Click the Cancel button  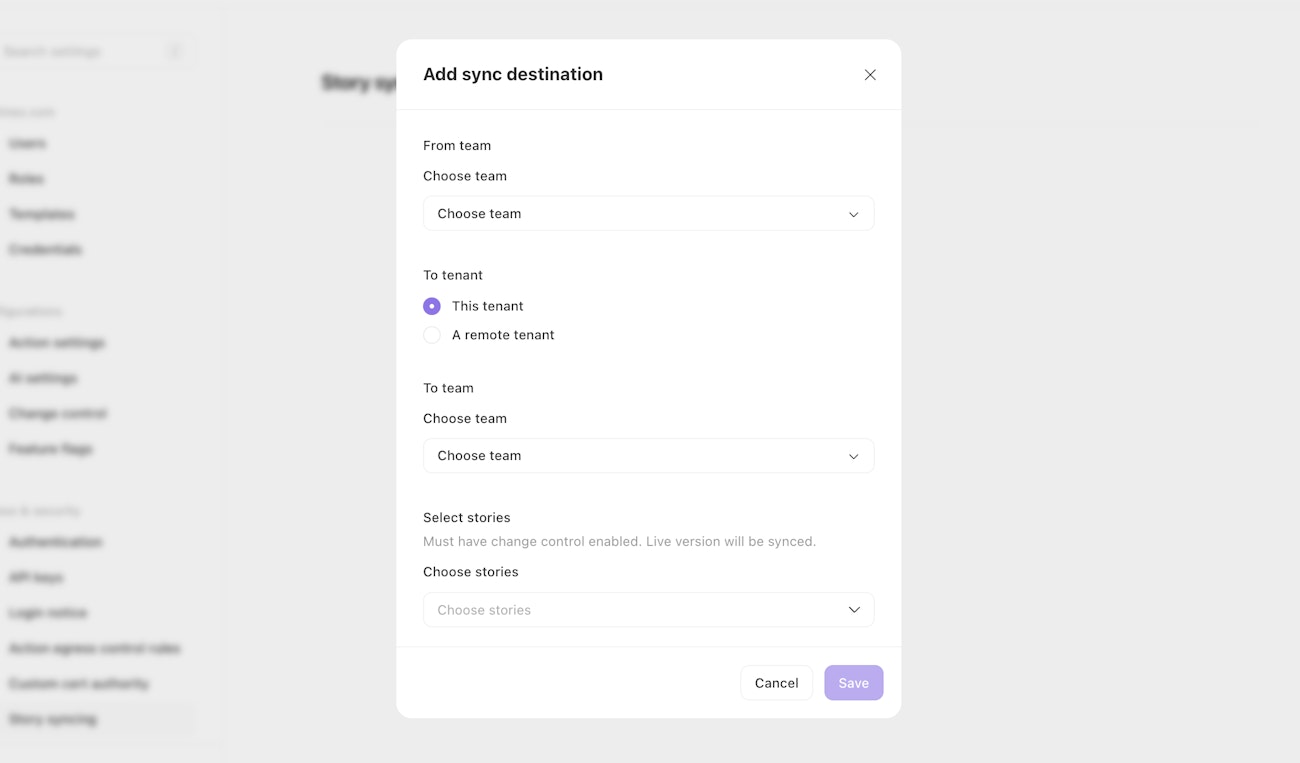pyautogui.click(x=776, y=683)
